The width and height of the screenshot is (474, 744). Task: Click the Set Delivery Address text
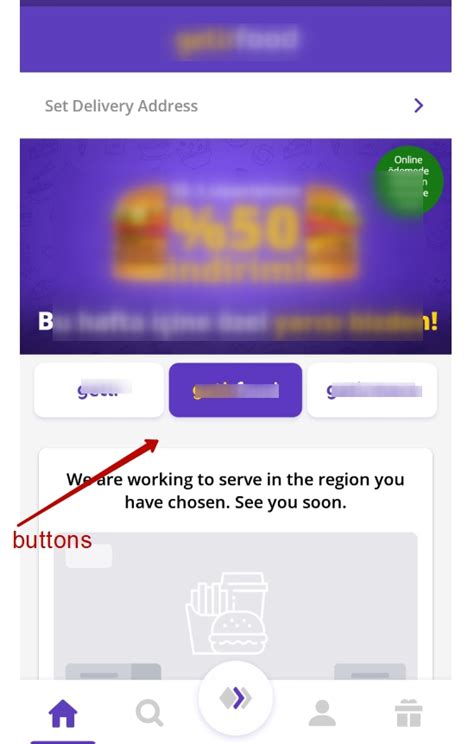coord(121,106)
